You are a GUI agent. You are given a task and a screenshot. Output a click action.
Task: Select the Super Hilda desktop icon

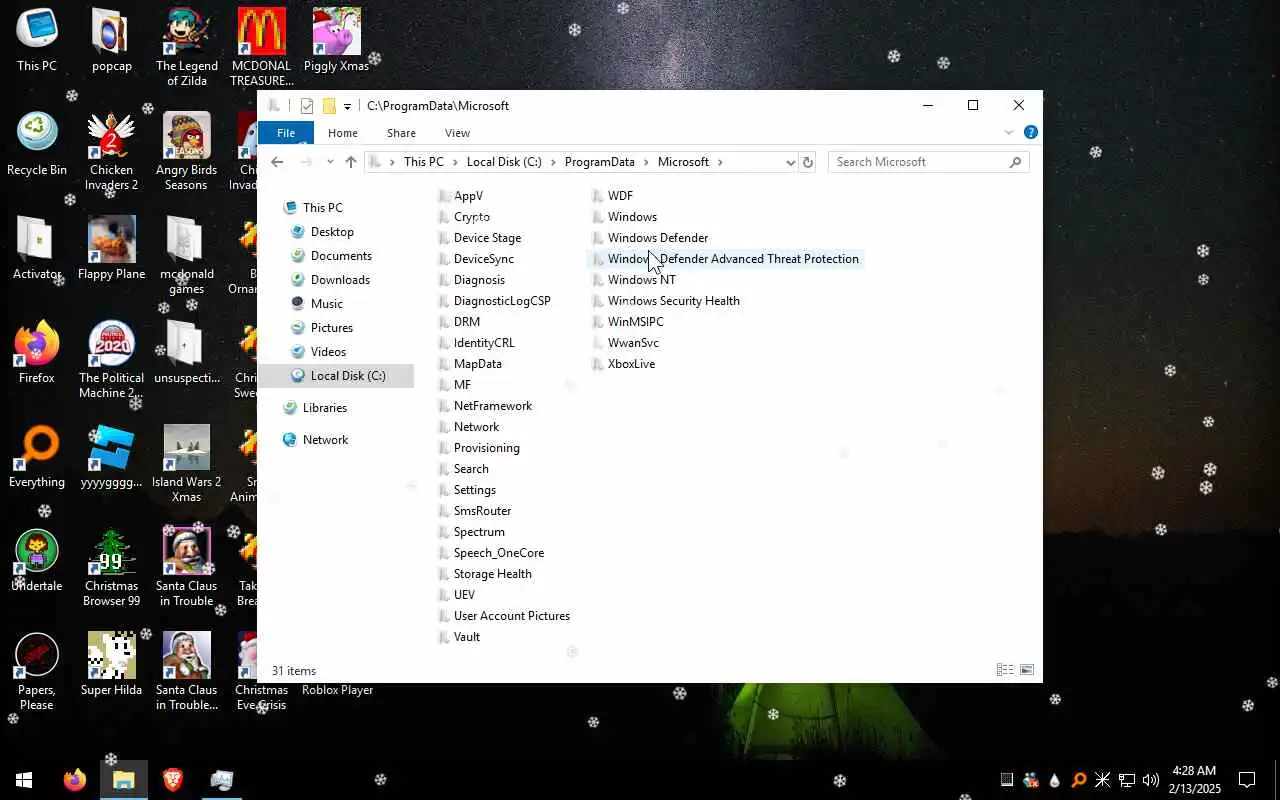[111, 665]
